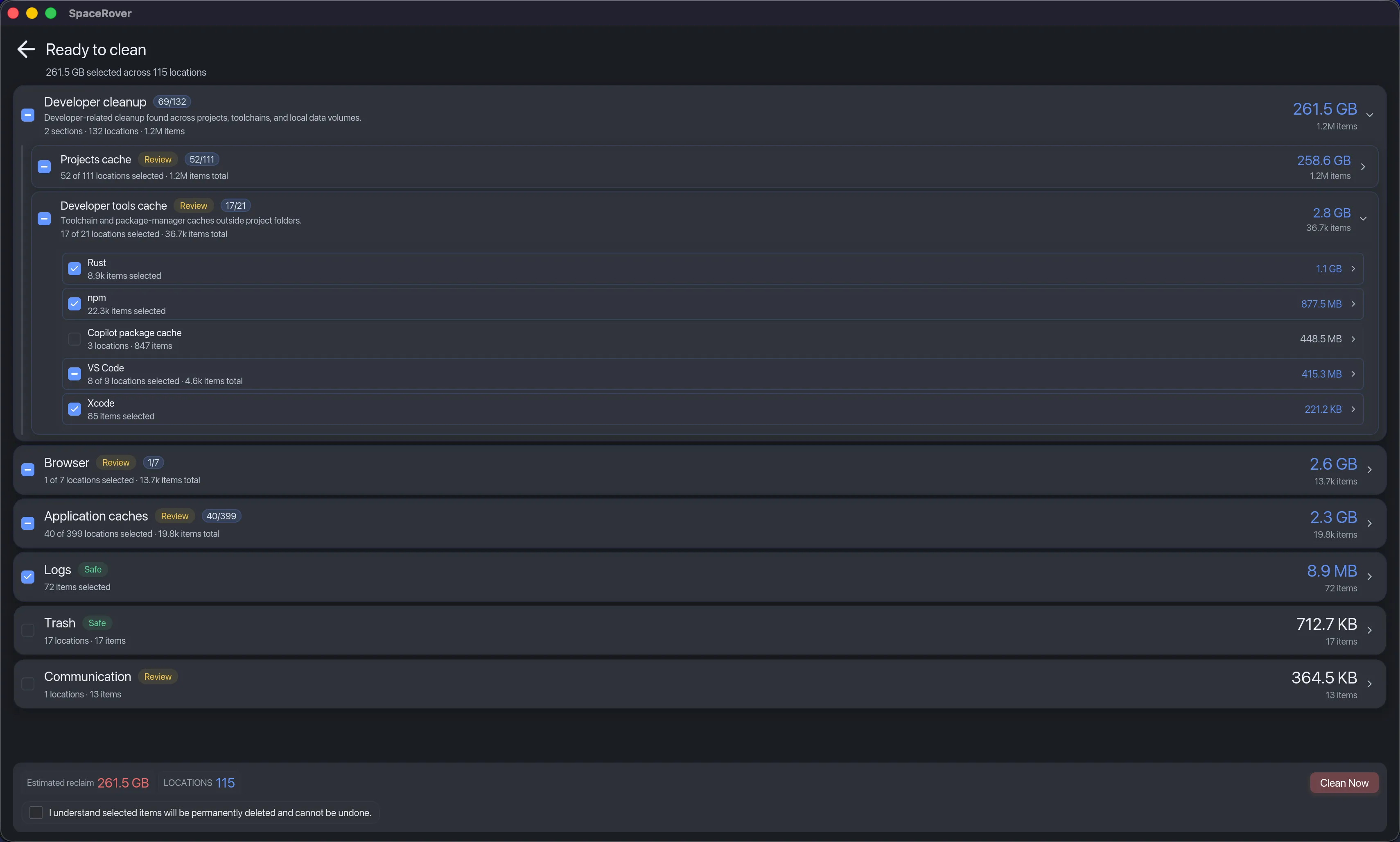Expand the Projects cache chevron
Image resolution: width=1400 pixels, height=842 pixels.
click(1363, 167)
